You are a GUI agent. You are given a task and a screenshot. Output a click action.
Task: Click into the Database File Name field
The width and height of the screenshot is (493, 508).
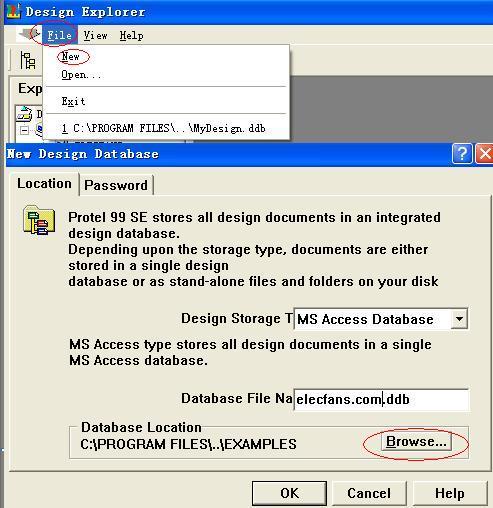click(x=382, y=399)
